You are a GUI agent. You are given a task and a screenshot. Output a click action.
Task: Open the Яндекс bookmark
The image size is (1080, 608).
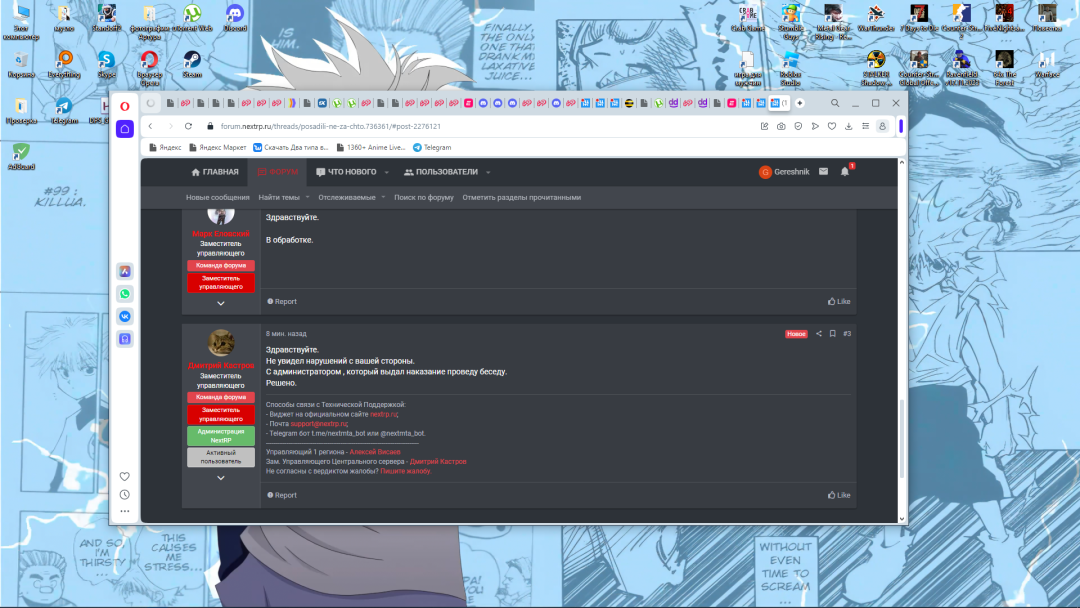pyautogui.click(x=165, y=147)
